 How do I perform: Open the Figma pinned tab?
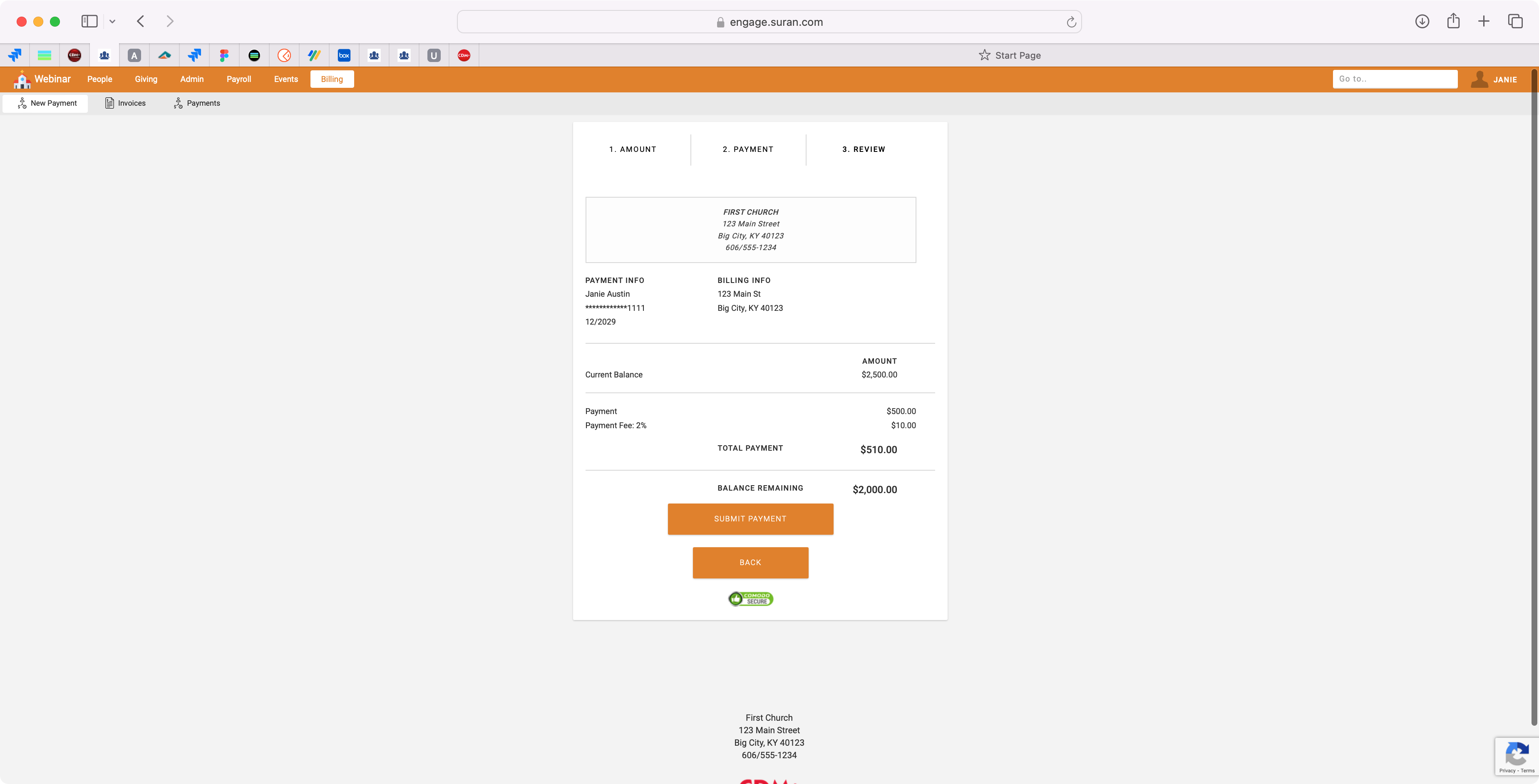224,56
